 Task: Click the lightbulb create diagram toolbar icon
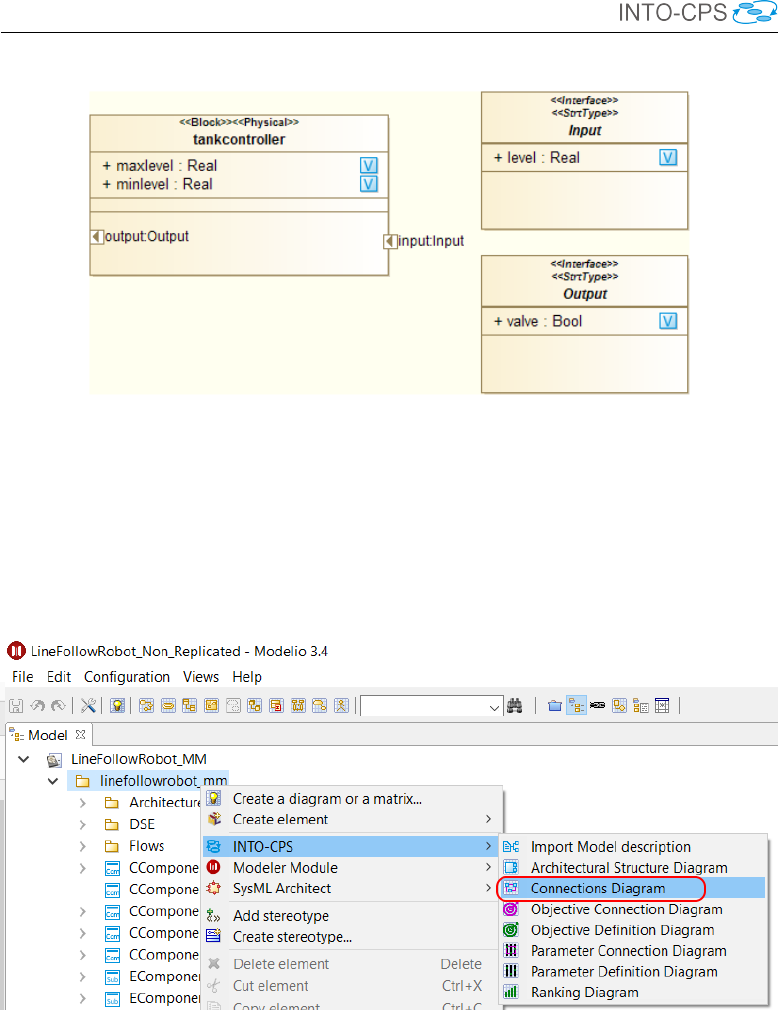coord(117,706)
